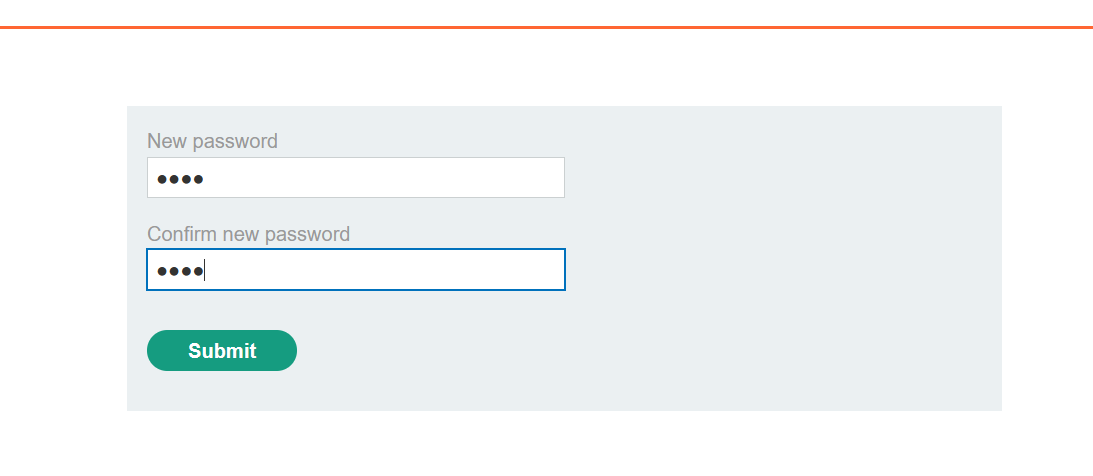Click the "New password" label text
Viewport: 1093px width, 476px height.
[212, 141]
